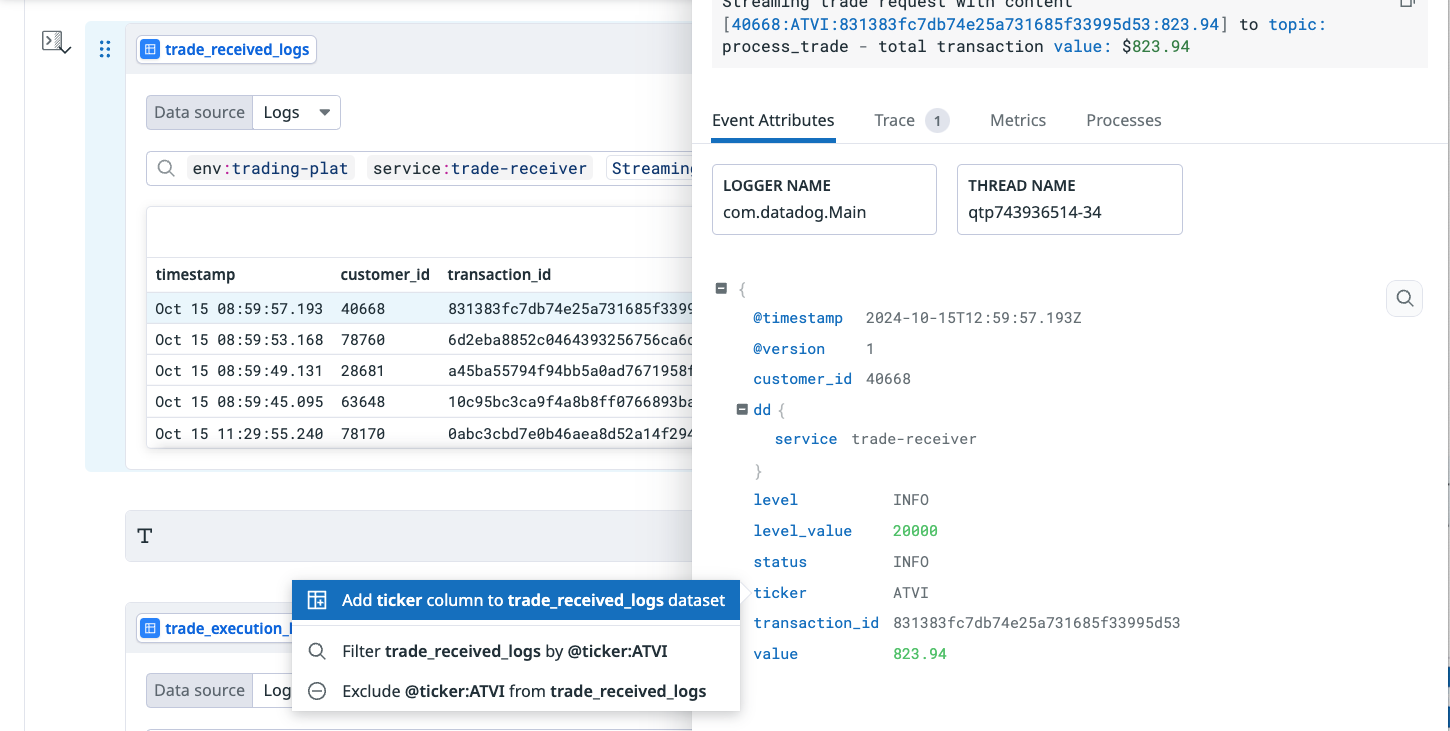This screenshot has width=1450, height=731.
Task: Click the minus-circle icon beside Exclude @ticker:ATVI
Action: coord(317,691)
